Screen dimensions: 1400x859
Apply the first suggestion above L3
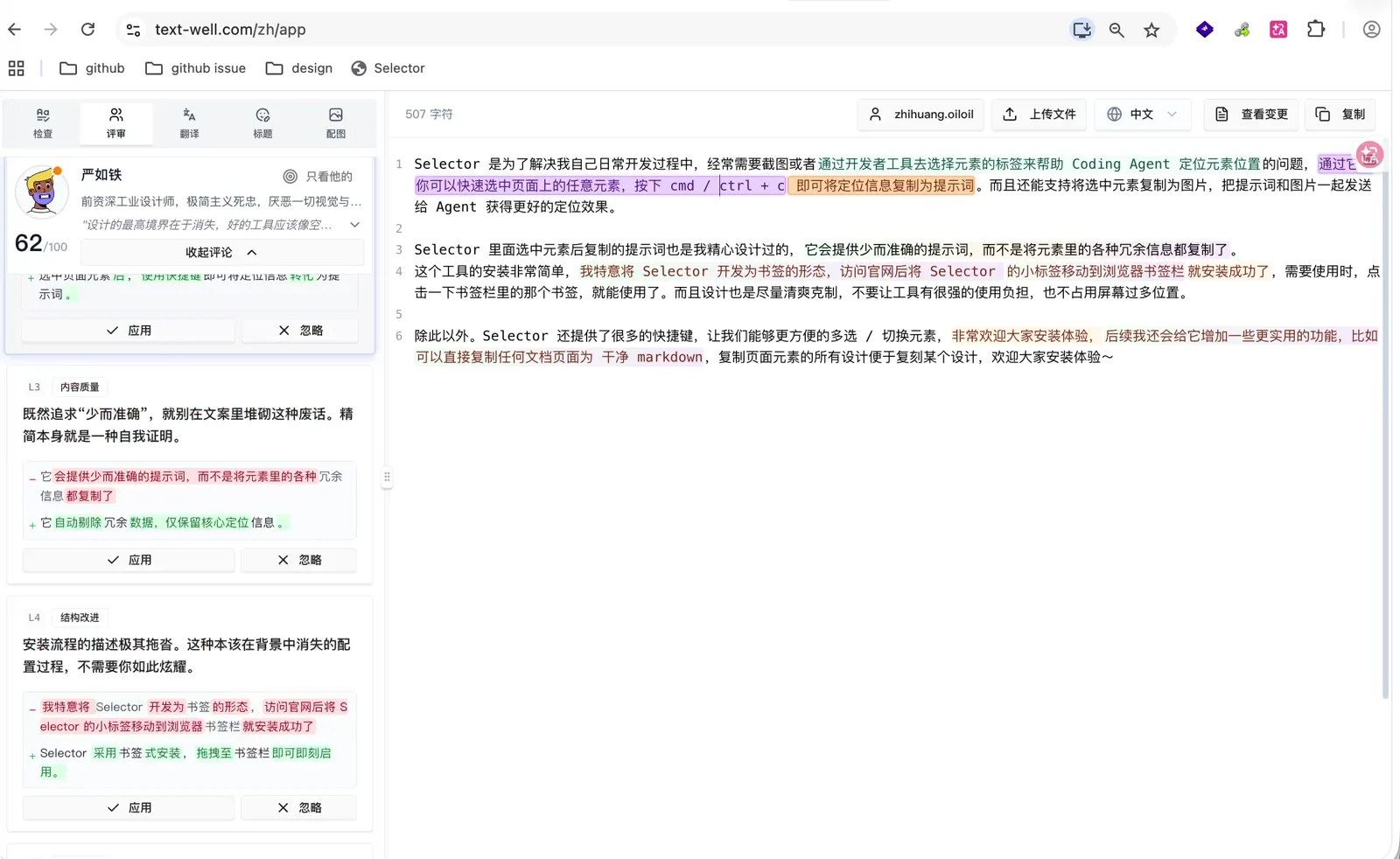coord(129,331)
